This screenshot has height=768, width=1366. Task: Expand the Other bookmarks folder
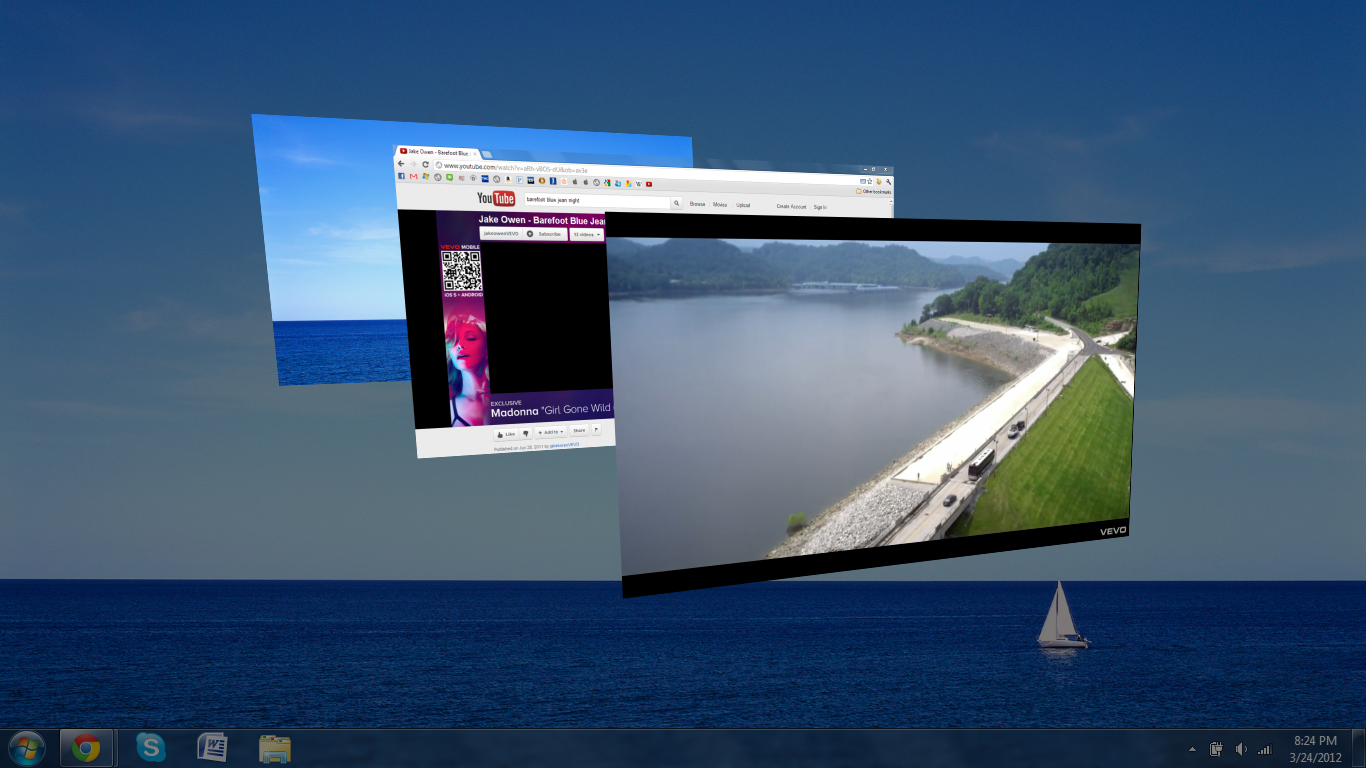[x=874, y=192]
